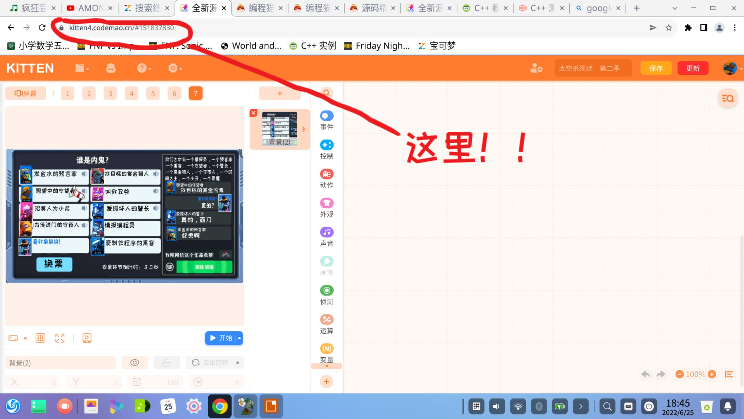744x419 pixels.
Task: Open the user avatar menu
Action: (x=730, y=68)
